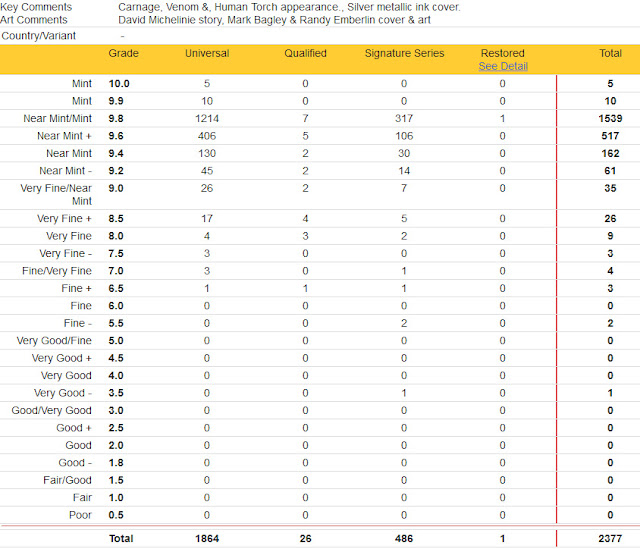The height and width of the screenshot is (549, 640).
Task: Select the Fine + label
Action: 76,289
